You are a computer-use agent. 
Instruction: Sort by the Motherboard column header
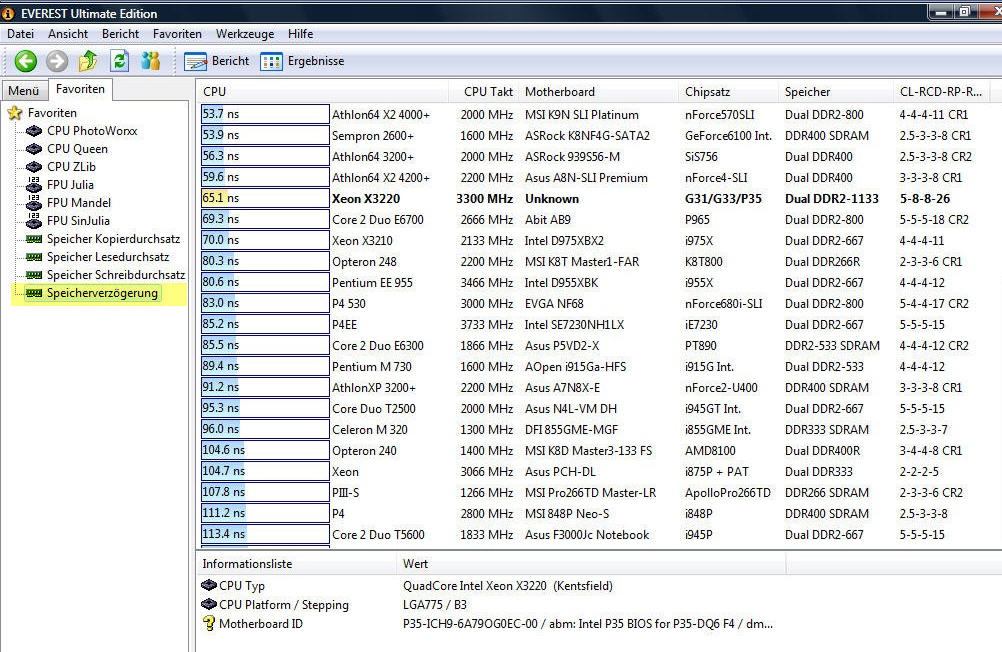click(x=598, y=91)
